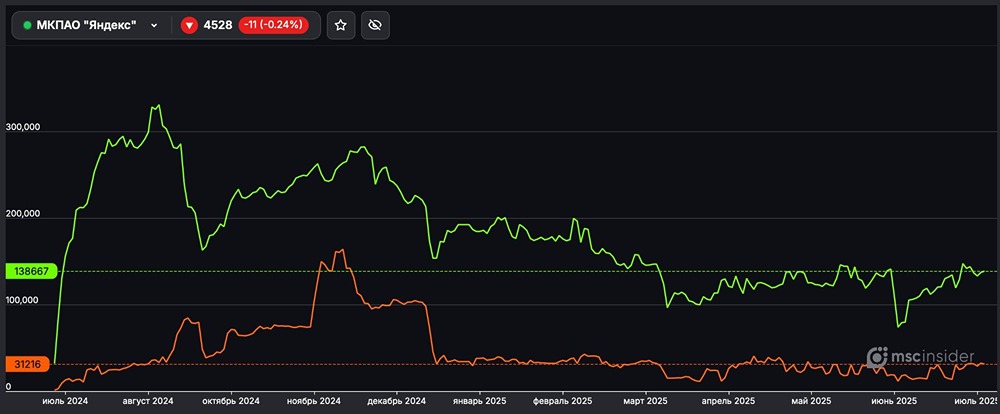The height and width of the screenshot is (414, 1000).
Task: Select the green 138667 value label
Action: 31,271
